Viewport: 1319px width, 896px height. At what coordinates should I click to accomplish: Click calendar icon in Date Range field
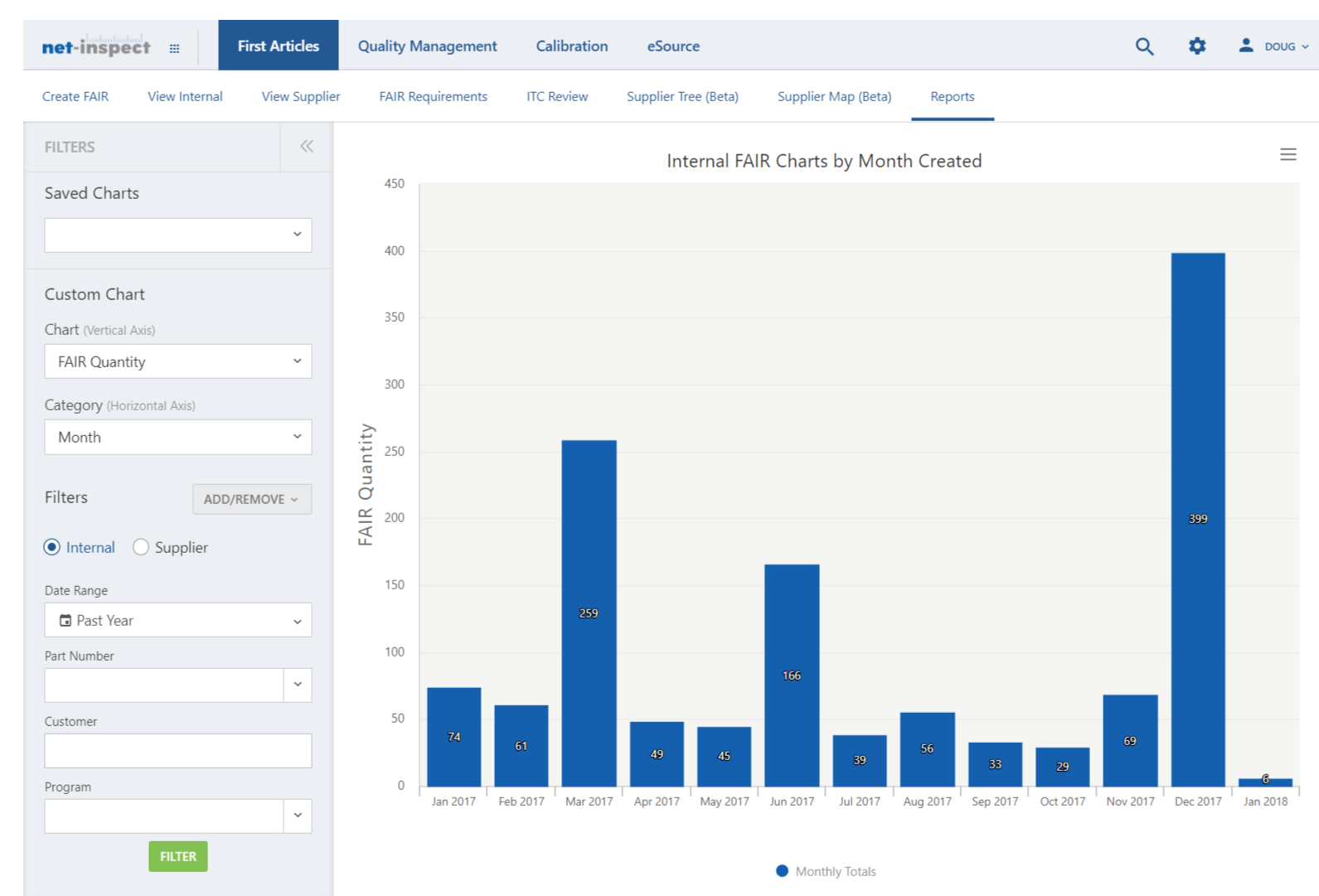pyautogui.click(x=65, y=620)
